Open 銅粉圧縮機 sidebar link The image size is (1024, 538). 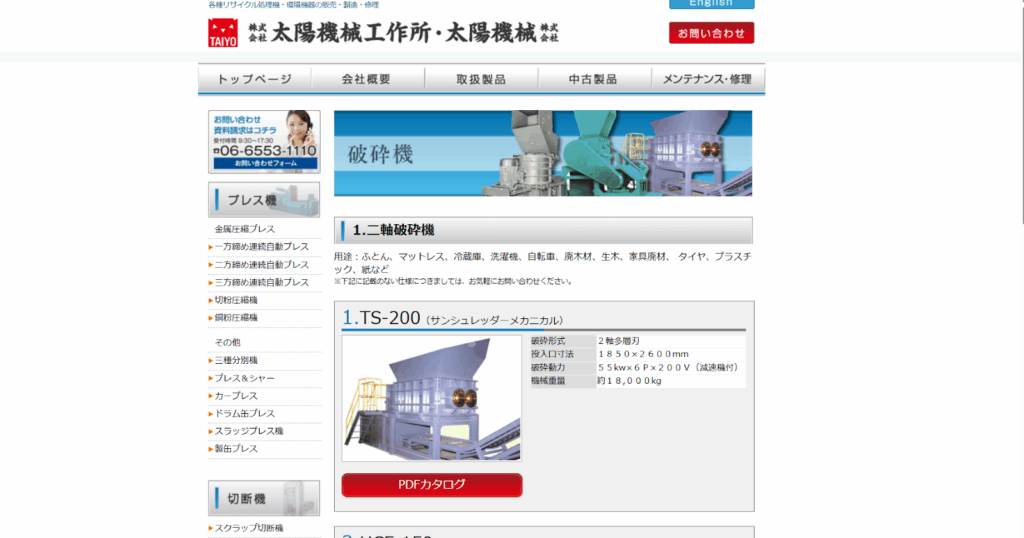[x=236, y=317]
